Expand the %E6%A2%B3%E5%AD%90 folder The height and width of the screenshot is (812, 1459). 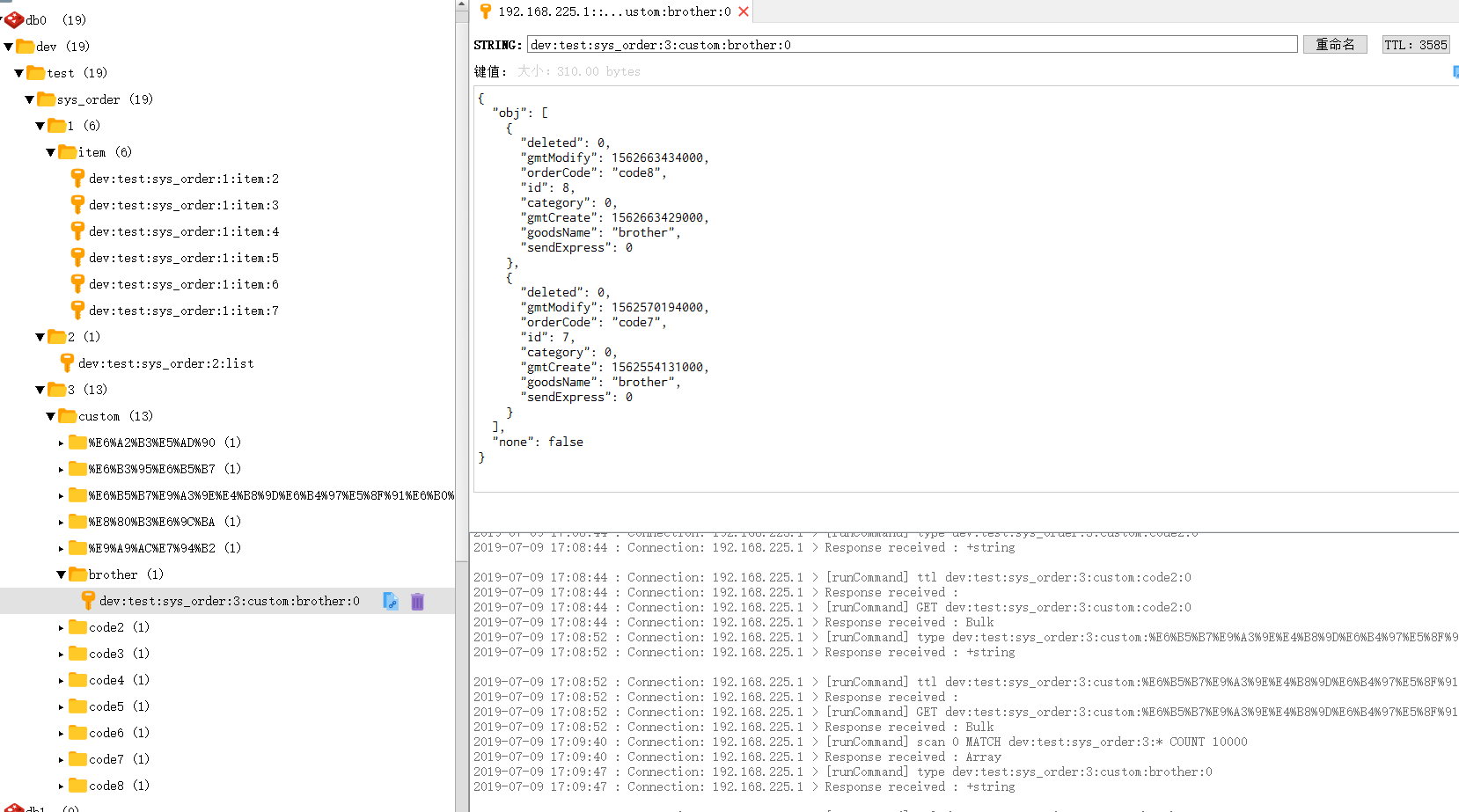click(x=61, y=443)
